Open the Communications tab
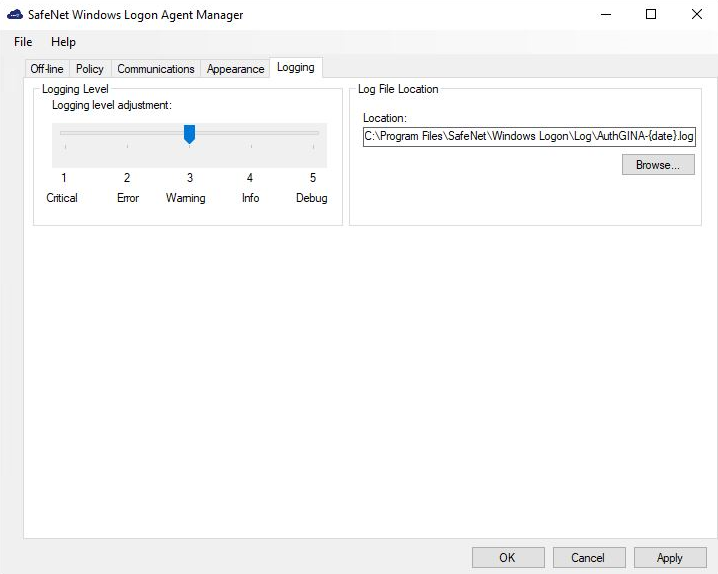The image size is (718, 574). [x=156, y=69]
